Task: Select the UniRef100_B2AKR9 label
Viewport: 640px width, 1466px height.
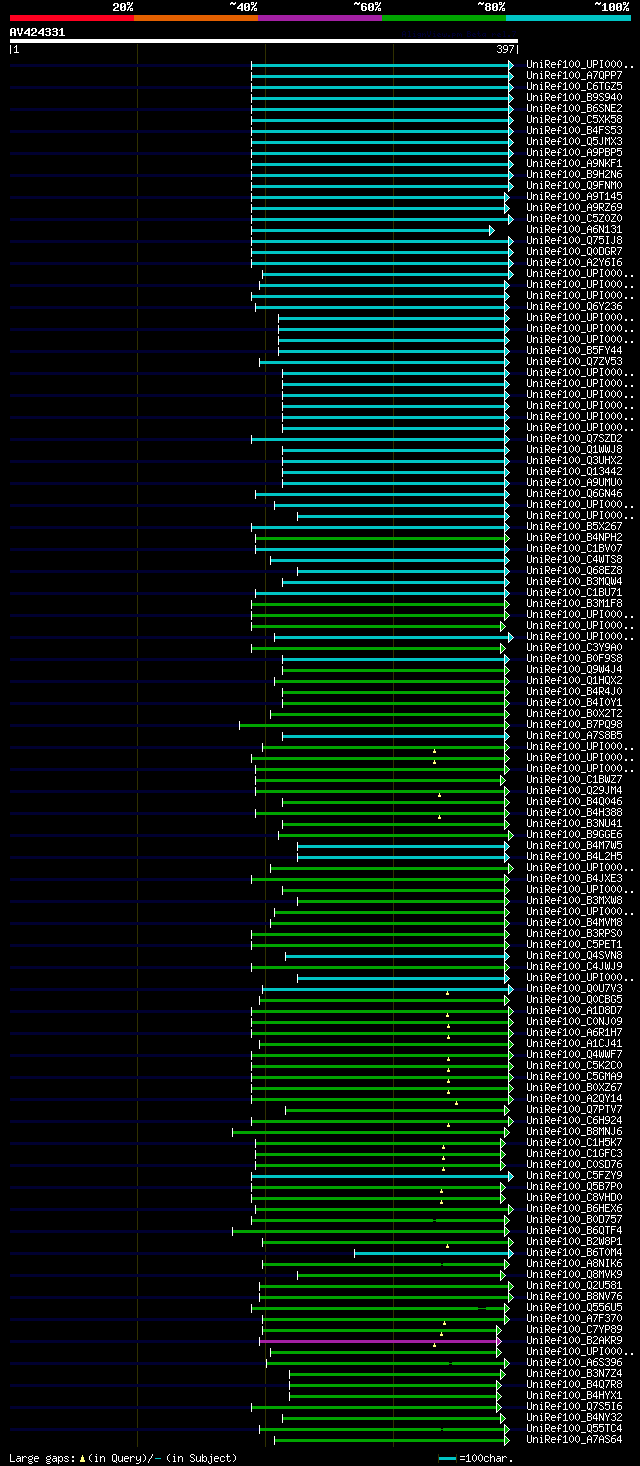Action: click(574, 1341)
